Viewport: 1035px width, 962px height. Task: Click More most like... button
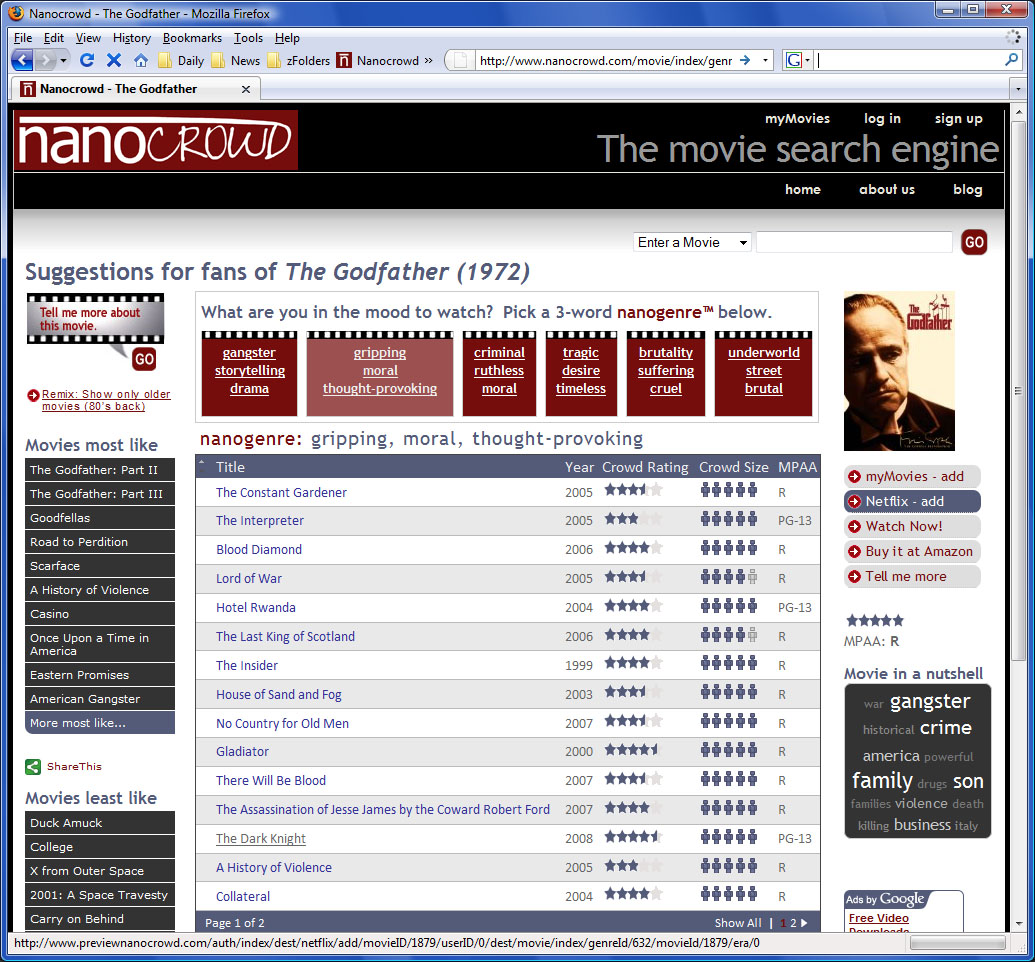(x=100, y=723)
